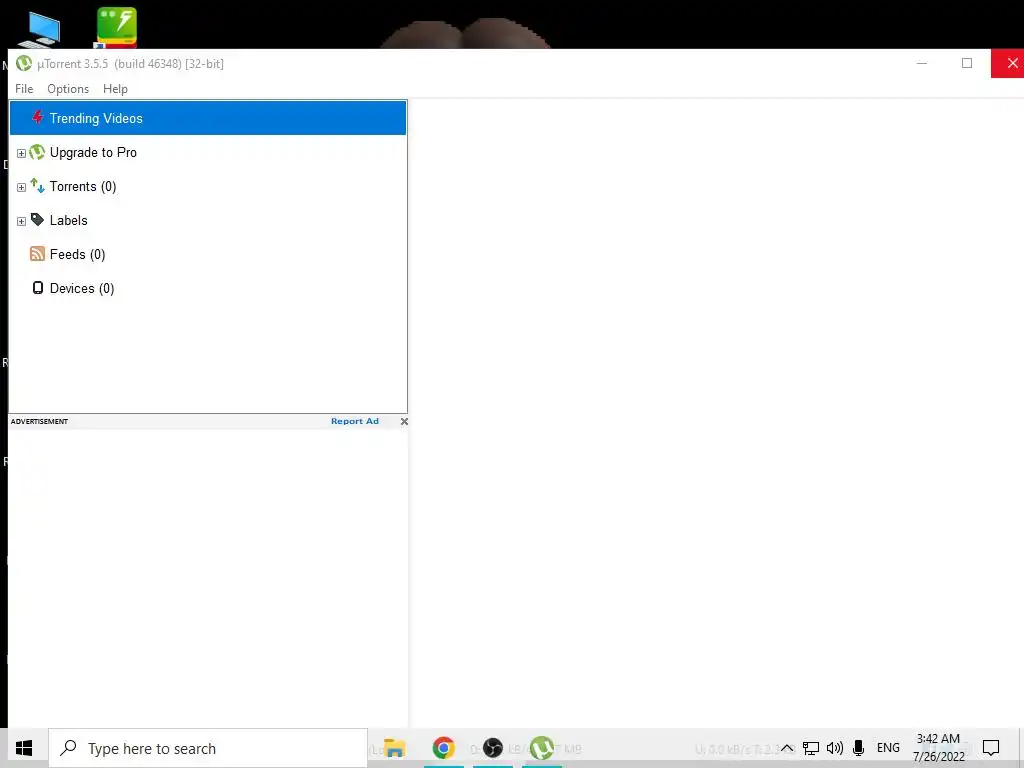The width and height of the screenshot is (1024, 768).
Task: Open the File menu
Action: point(24,89)
